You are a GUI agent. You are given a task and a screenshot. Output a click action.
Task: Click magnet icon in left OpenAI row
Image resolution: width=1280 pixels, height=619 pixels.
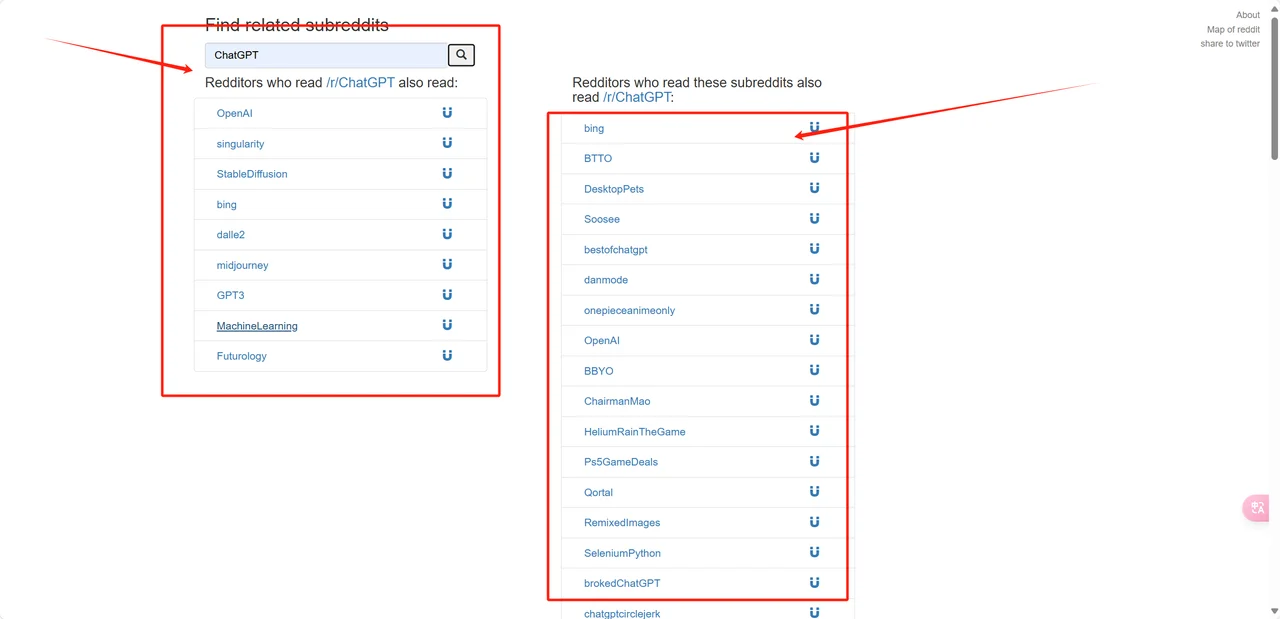tap(447, 113)
